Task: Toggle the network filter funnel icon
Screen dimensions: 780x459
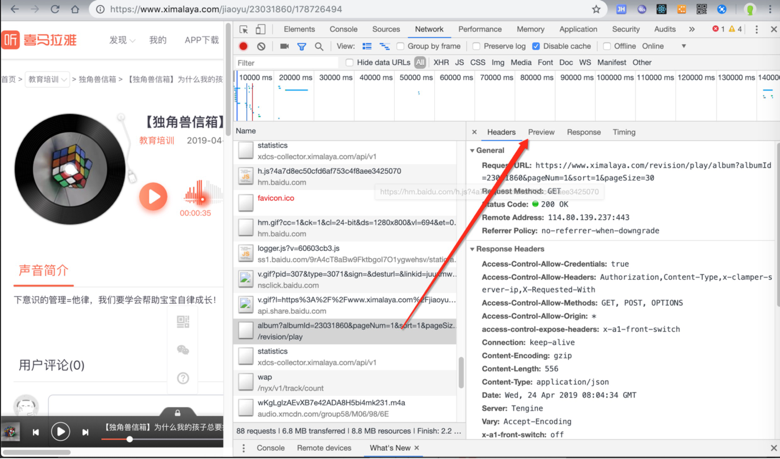Action: pos(301,46)
